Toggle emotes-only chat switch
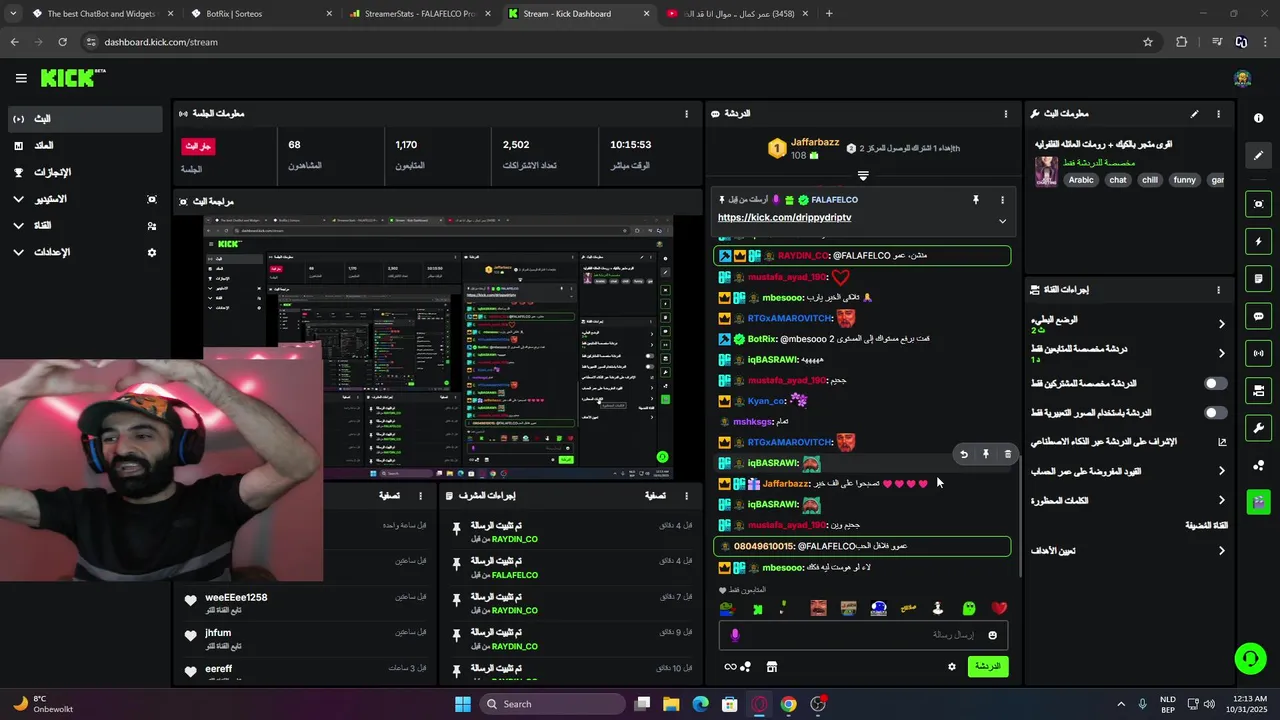Image resolution: width=1280 pixels, height=720 pixels. [x=1215, y=412]
